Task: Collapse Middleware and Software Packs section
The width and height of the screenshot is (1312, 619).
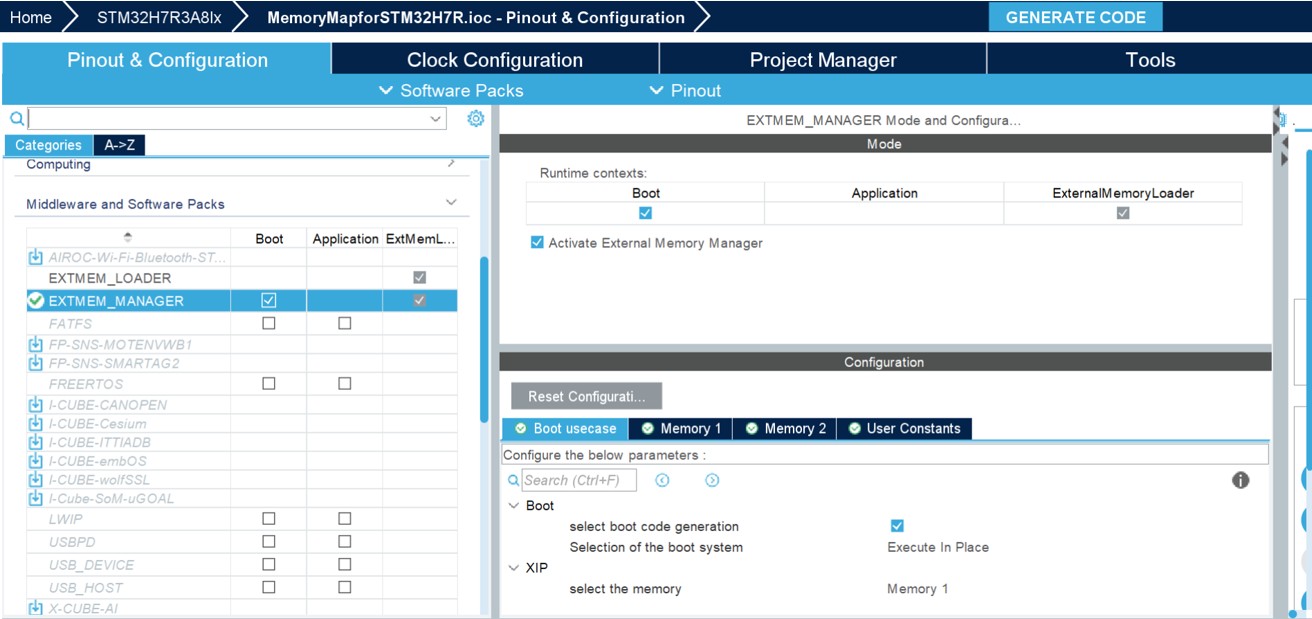Action: click(451, 203)
